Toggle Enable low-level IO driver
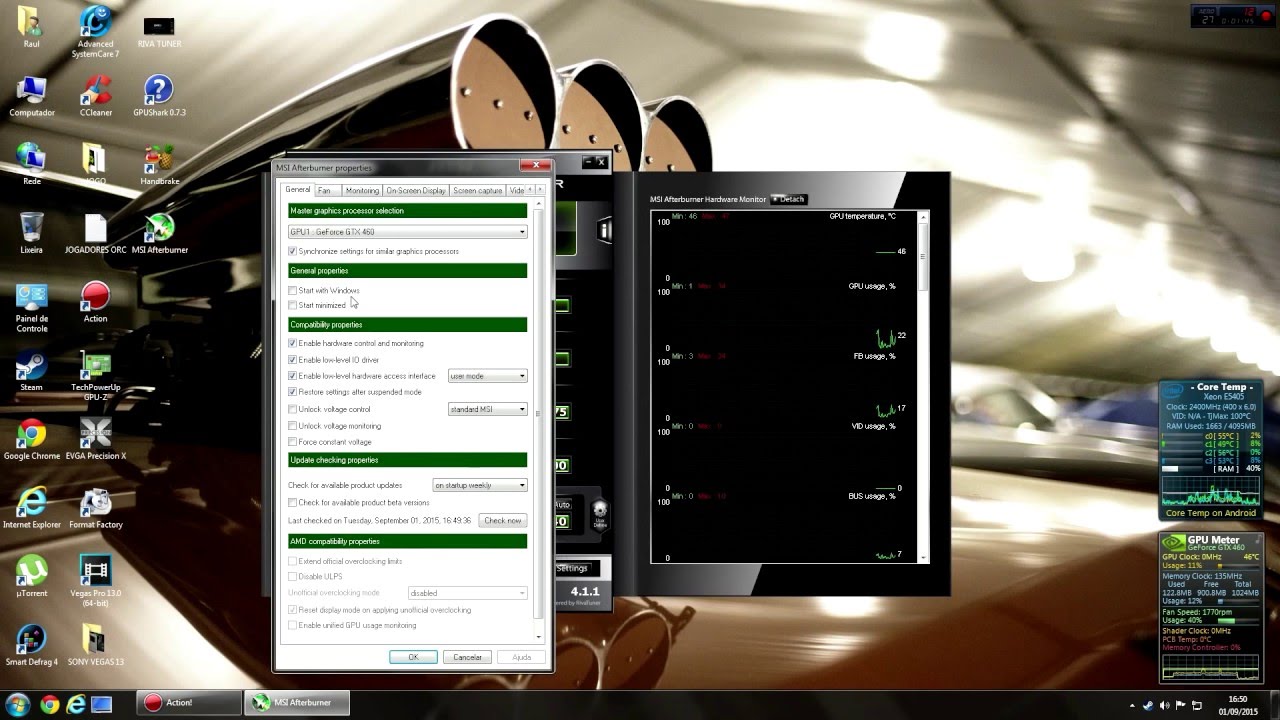This screenshot has height=720, width=1280. (x=292, y=359)
